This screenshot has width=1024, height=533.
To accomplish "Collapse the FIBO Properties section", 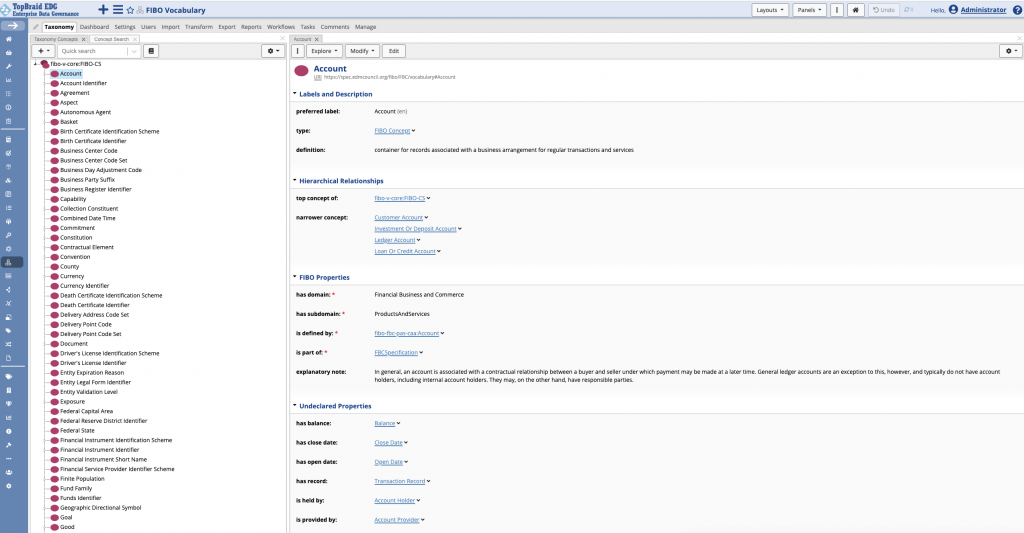I will click(295, 277).
